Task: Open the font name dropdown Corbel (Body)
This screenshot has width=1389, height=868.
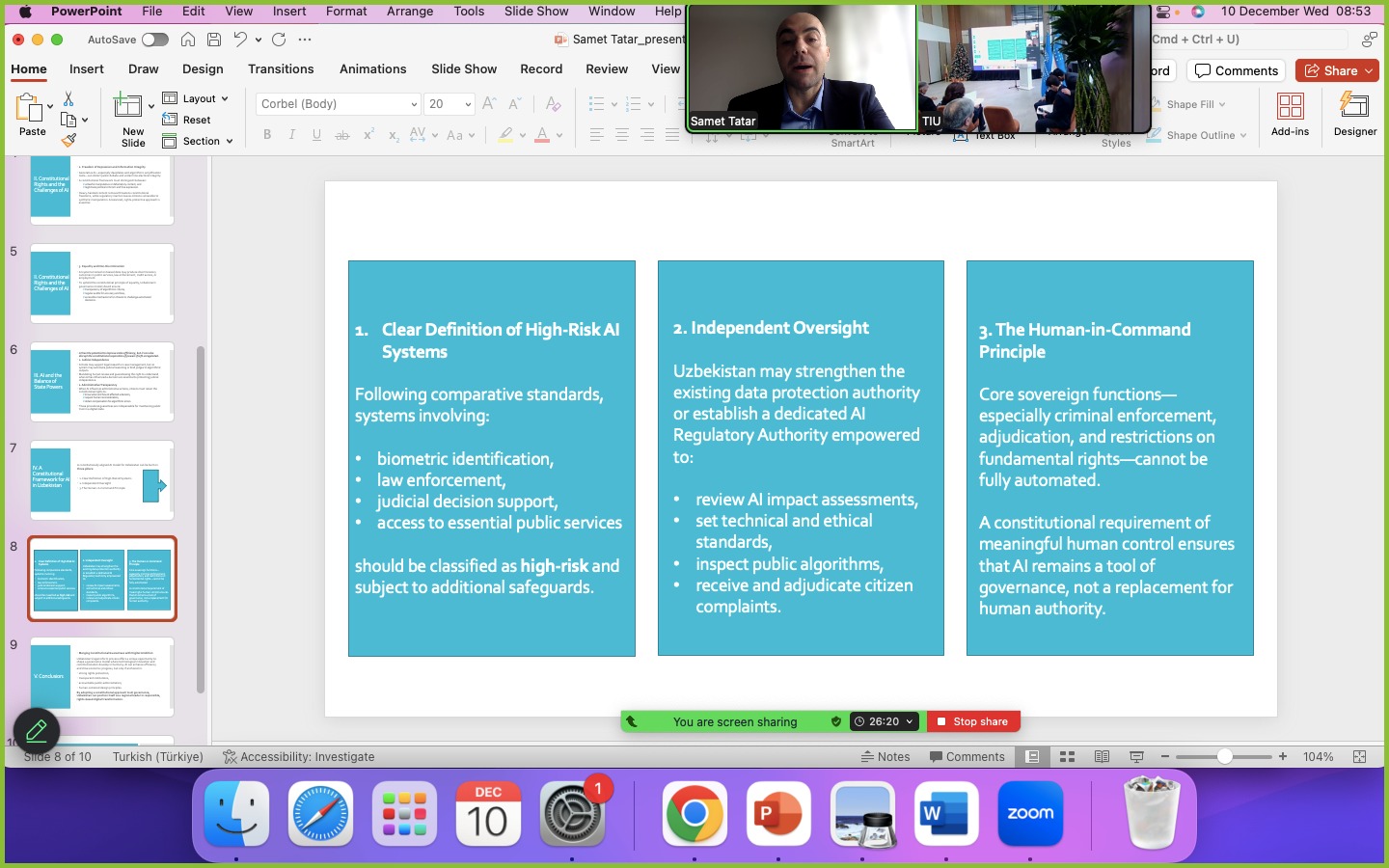Action: 338,104
